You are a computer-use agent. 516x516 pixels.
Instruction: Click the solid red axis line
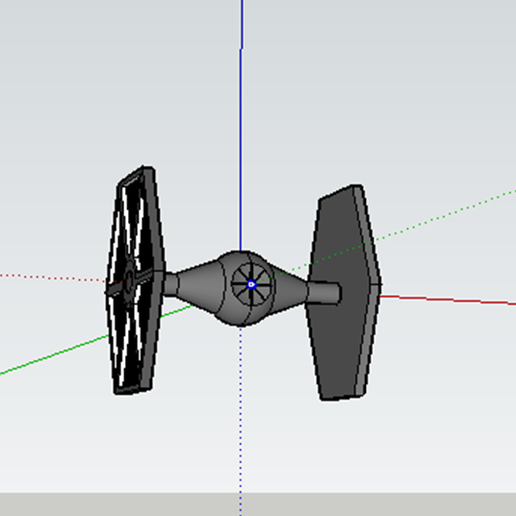[448, 300]
